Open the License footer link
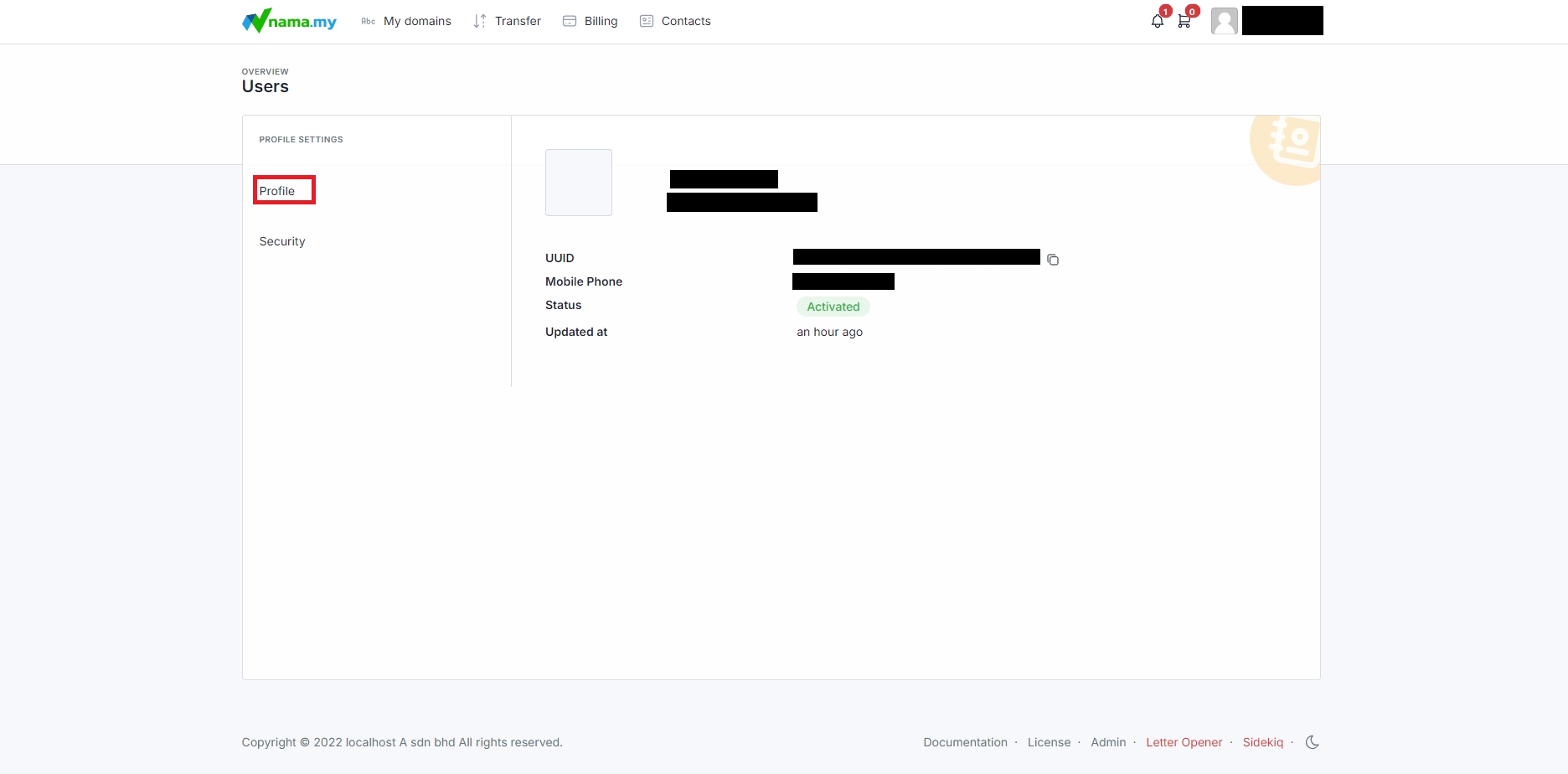 (x=1049, y=742)
